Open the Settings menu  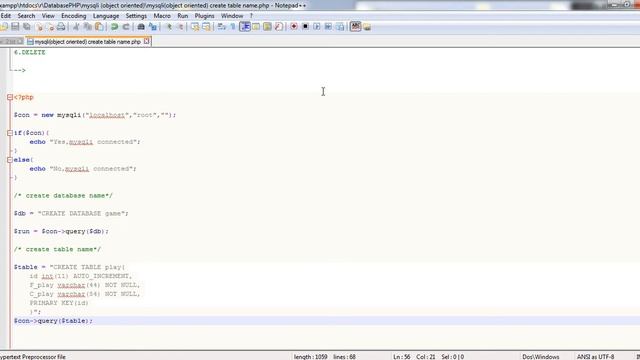(x=136, y=16)
